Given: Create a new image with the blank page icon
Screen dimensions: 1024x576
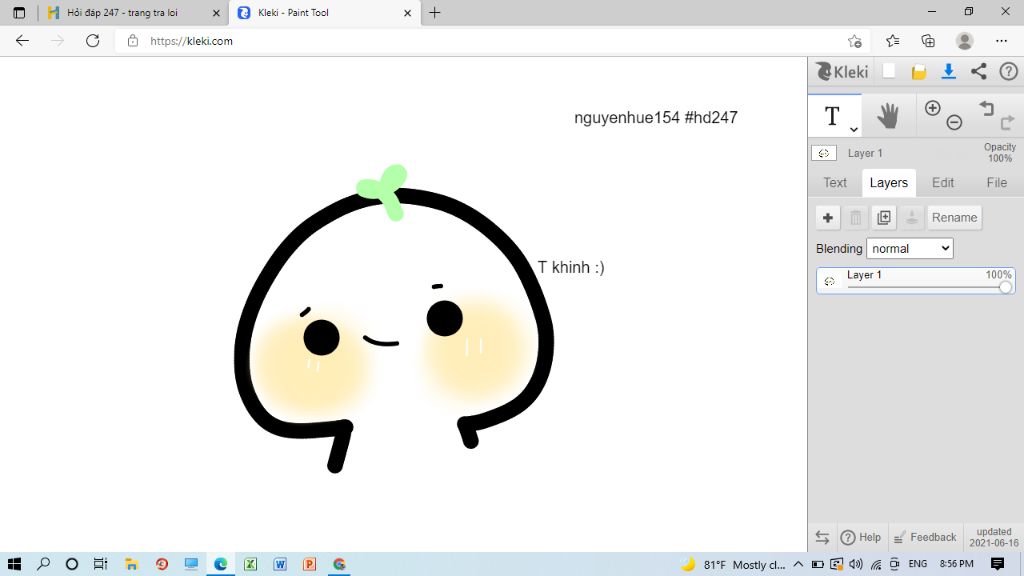Looking at the screenshot, I should click(888, 71).
